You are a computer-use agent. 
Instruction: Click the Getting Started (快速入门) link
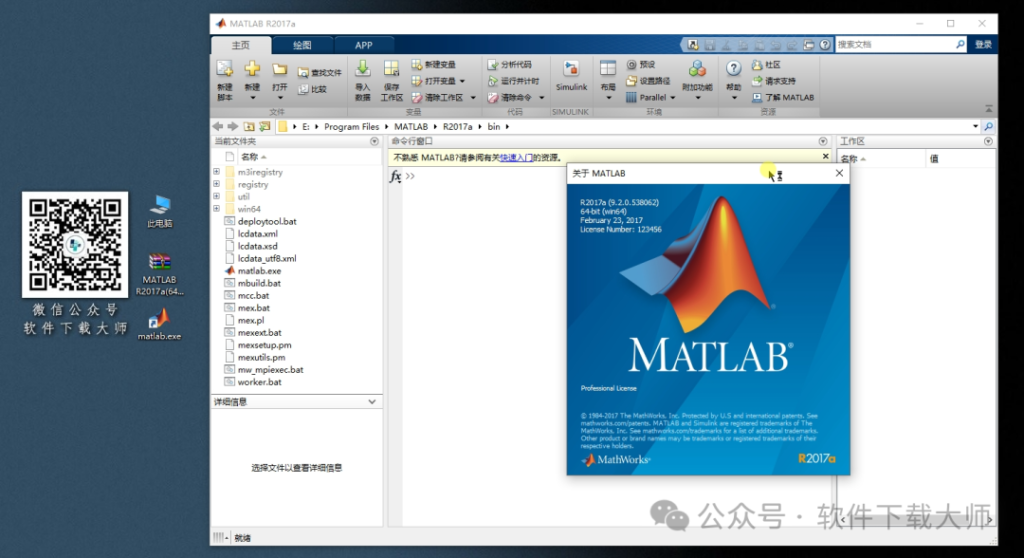coord(516,157)
